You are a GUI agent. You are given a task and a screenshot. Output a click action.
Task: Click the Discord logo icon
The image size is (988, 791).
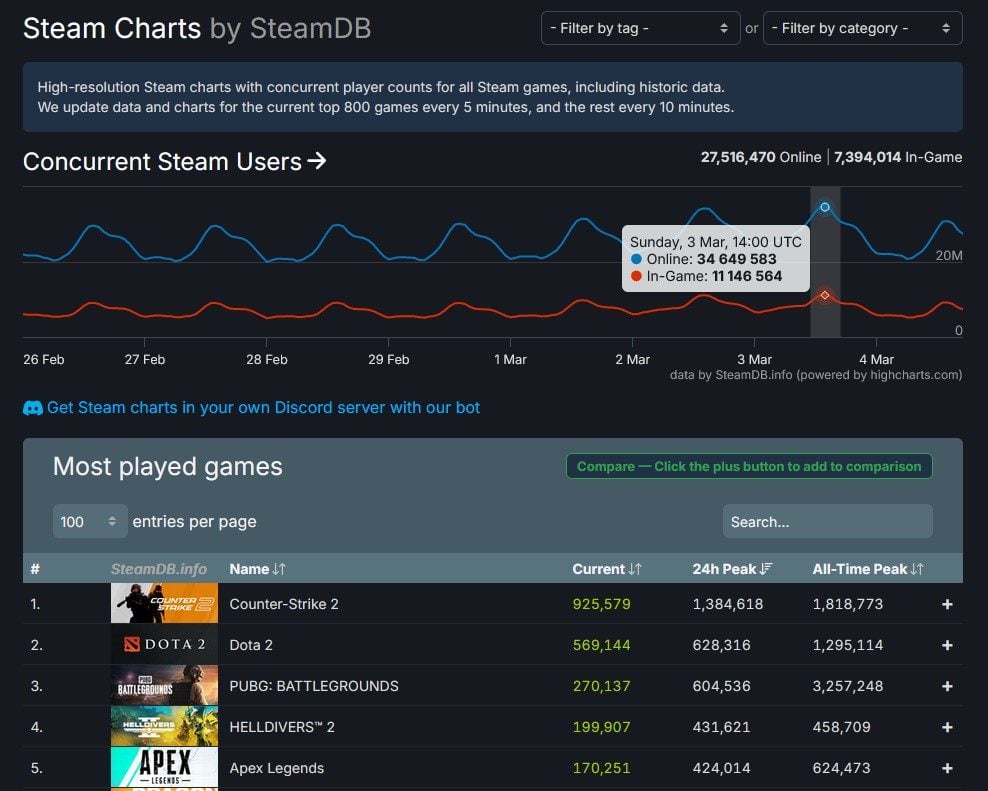(x=33, y=408)
